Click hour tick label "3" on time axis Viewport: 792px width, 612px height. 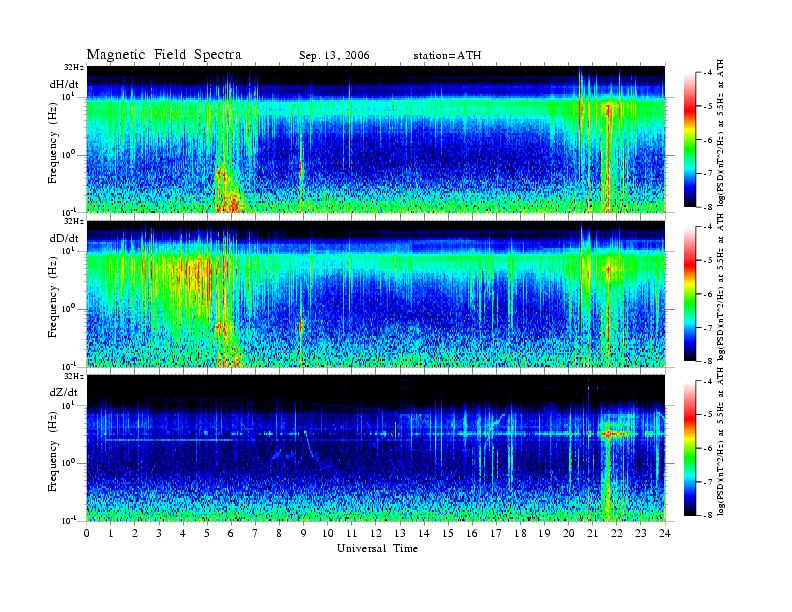tap(159, 533)
